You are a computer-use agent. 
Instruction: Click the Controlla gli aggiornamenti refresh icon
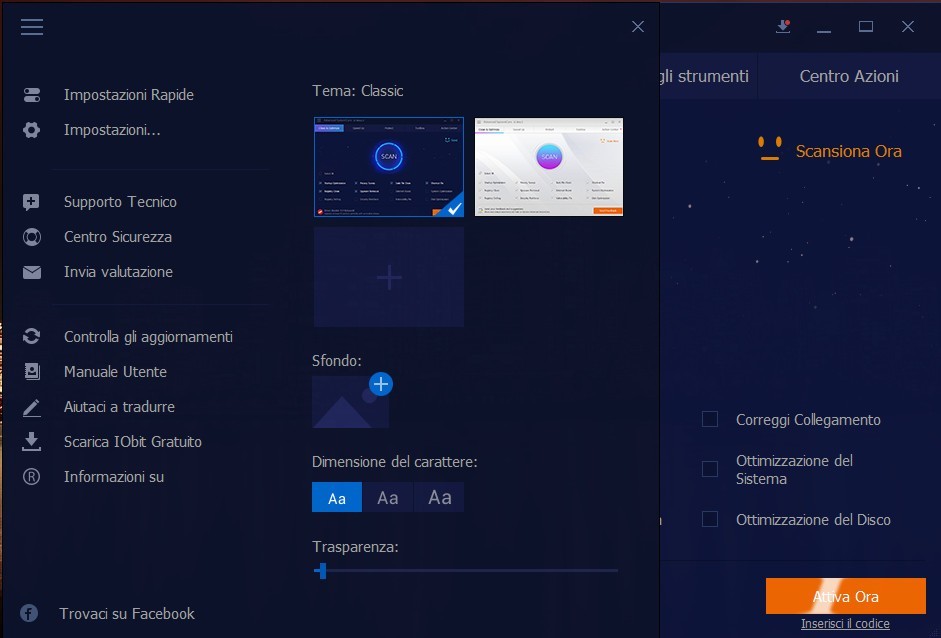tap(32, 337)
